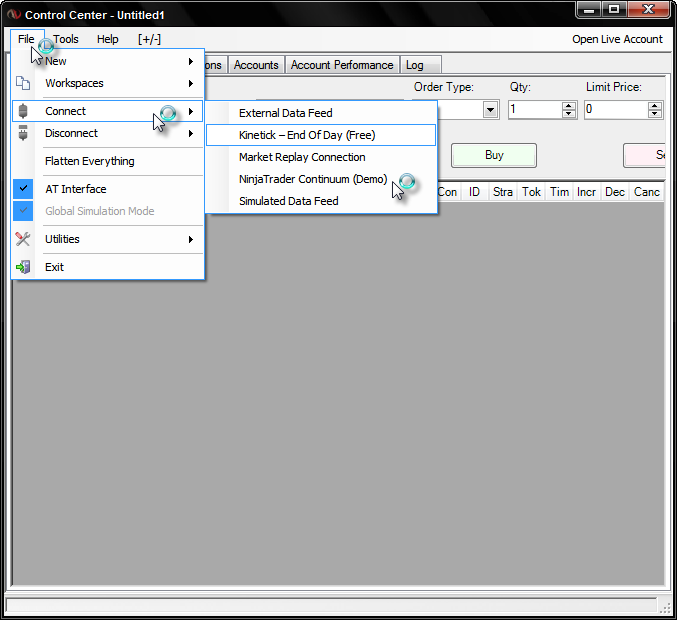Image resolution: width=677 pixels, height=620 pixels.
Task: Choose Workspaces in the File menu
Action: click(x=108, y=83)
